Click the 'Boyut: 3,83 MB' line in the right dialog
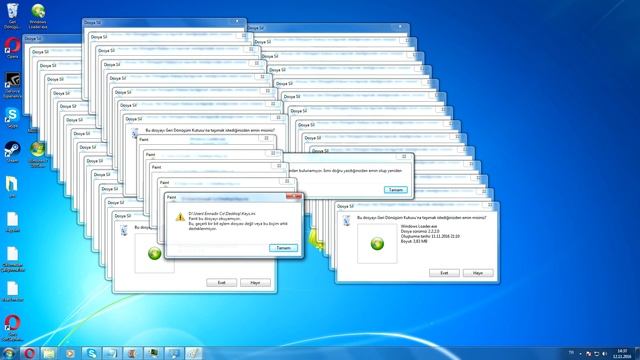The image size is (640, 360). [414, 241]
